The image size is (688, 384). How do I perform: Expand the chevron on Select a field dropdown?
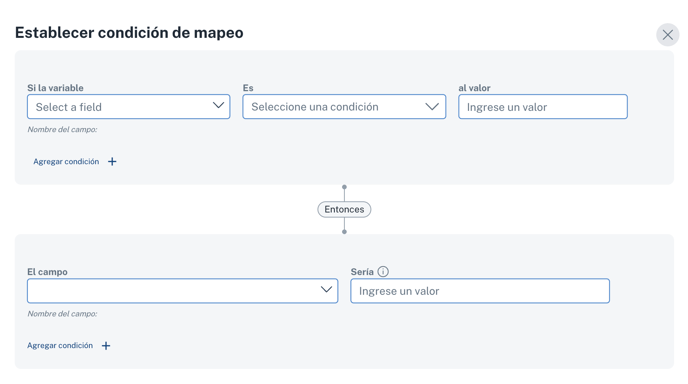point(218,106)
